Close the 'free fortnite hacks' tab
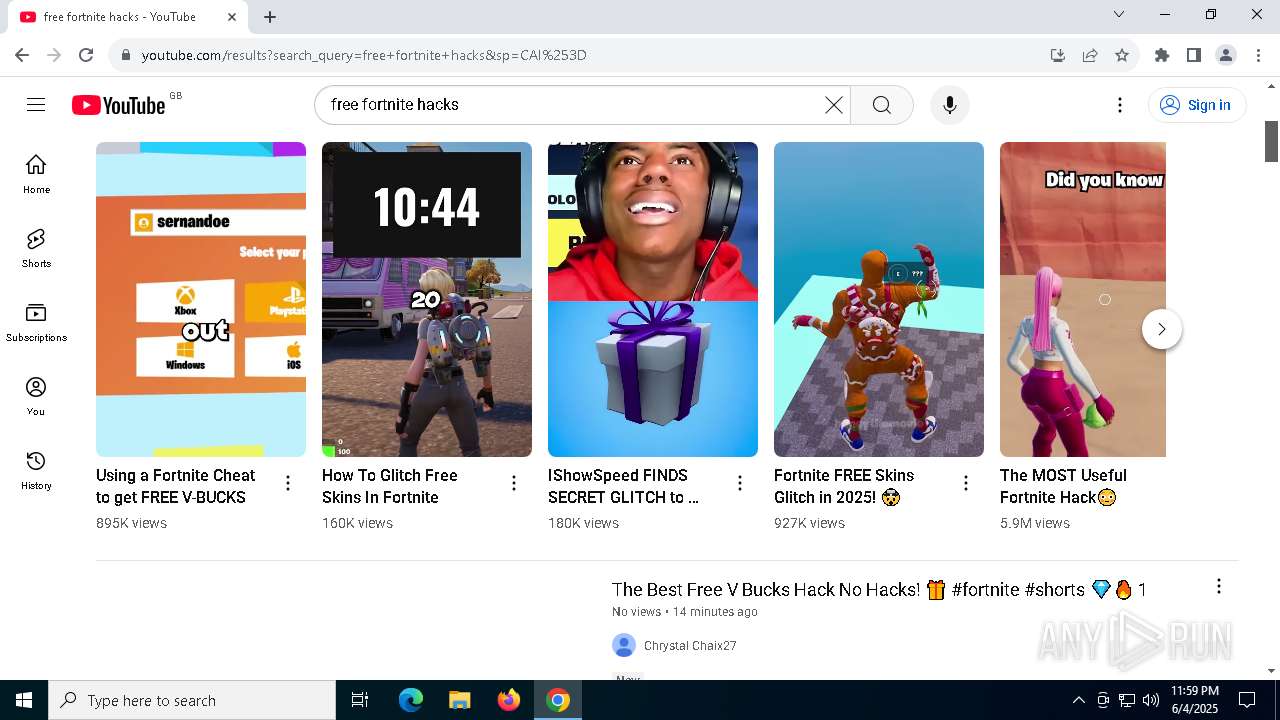1280x720 pixels. [x=233, y=17]
